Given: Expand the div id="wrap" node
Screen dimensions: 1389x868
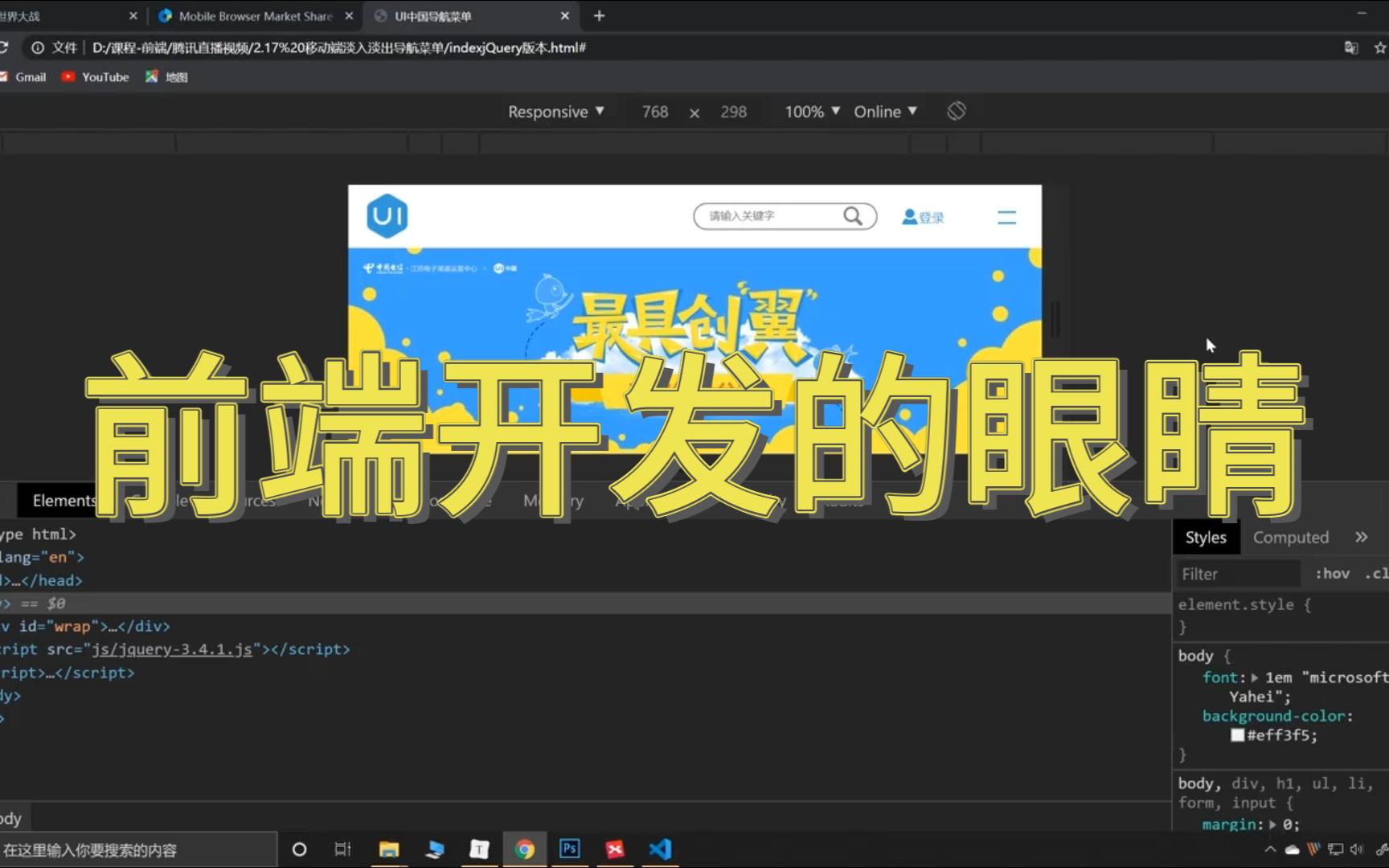Looking at the screenshot, I should point(84,626).
